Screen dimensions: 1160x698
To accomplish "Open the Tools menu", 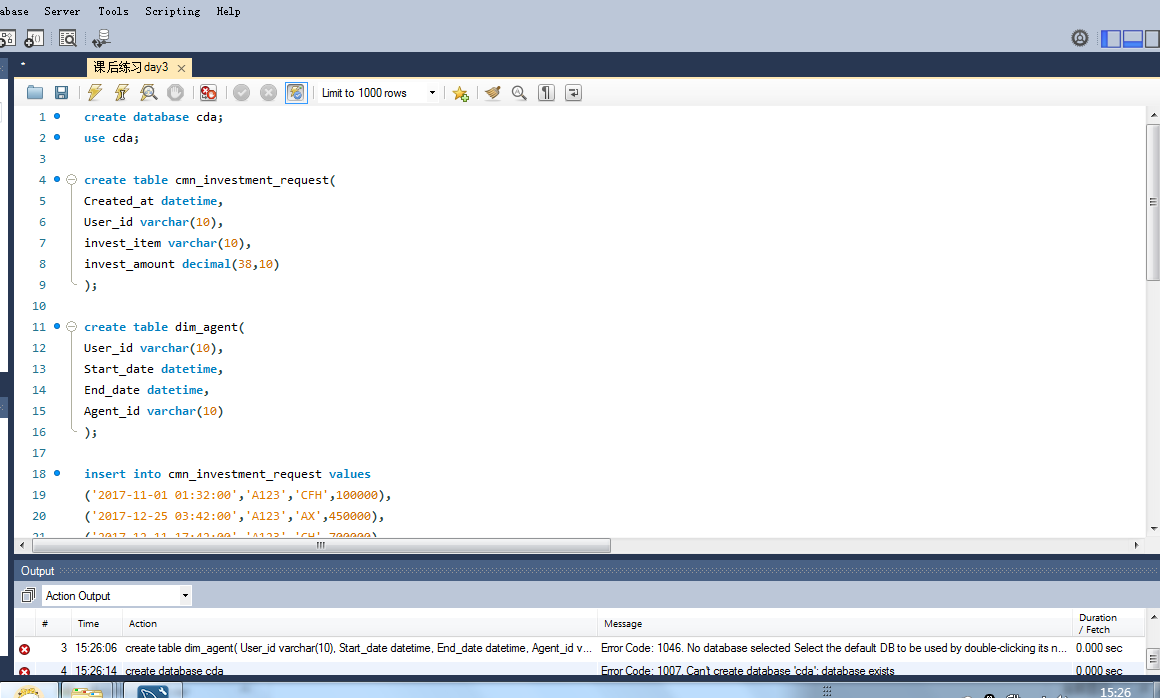I will coord(113,11).
